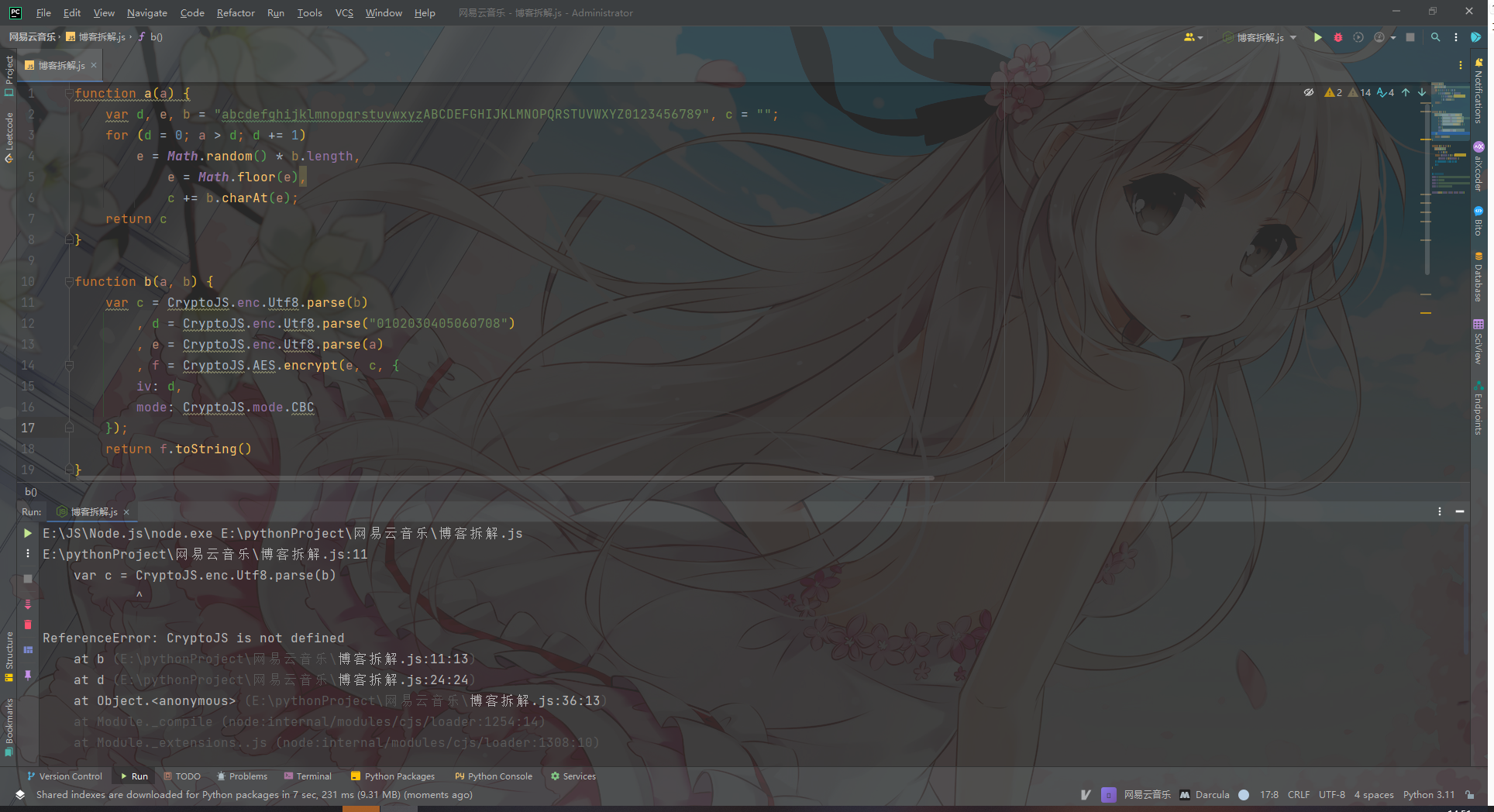1494x812 pixels.
Task: Open Bito side panel
Action: pos(1479,222)
